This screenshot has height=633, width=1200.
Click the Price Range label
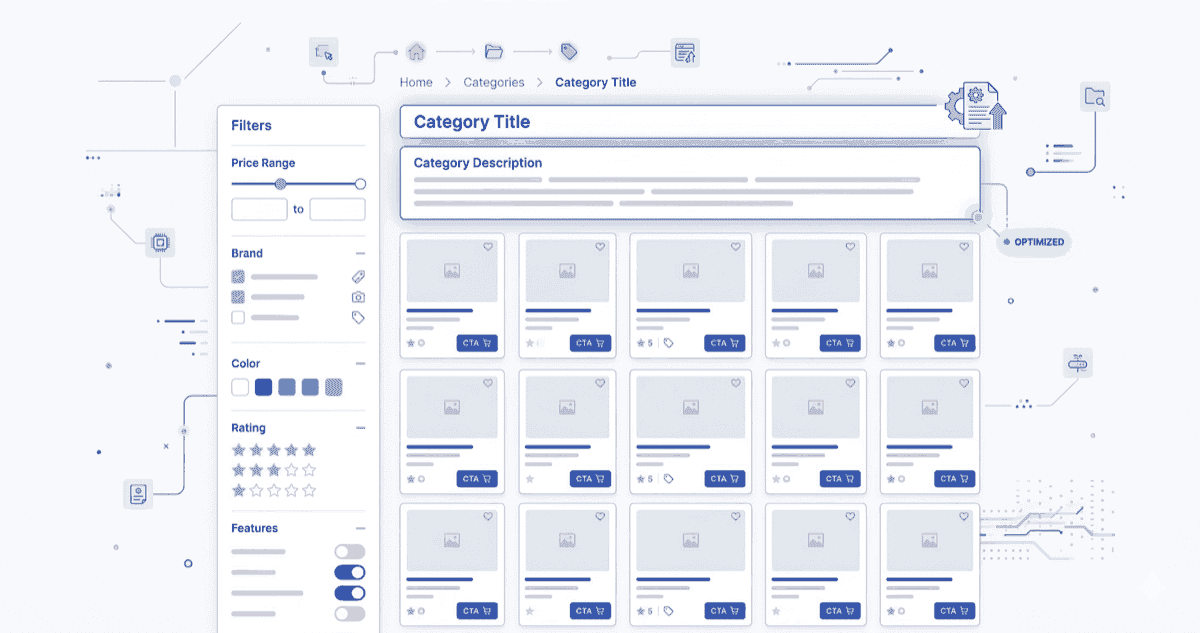point(263,163)
